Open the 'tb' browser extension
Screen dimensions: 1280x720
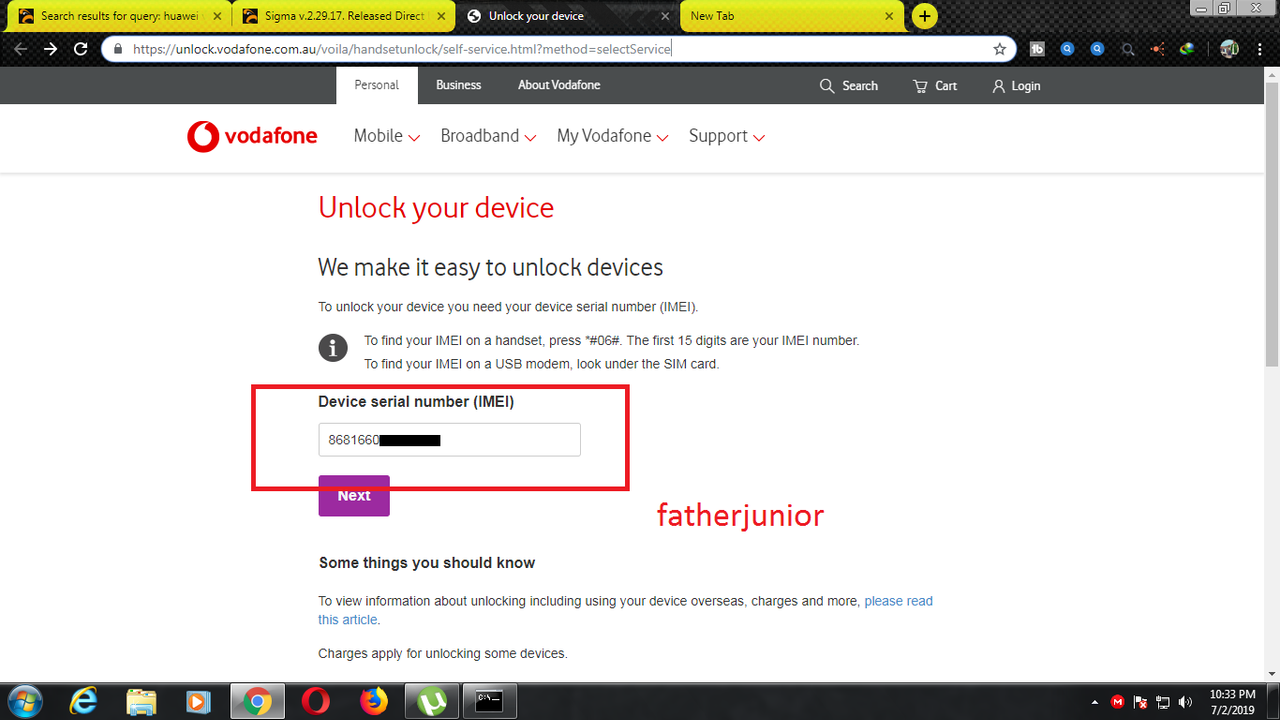(1038, 48)
